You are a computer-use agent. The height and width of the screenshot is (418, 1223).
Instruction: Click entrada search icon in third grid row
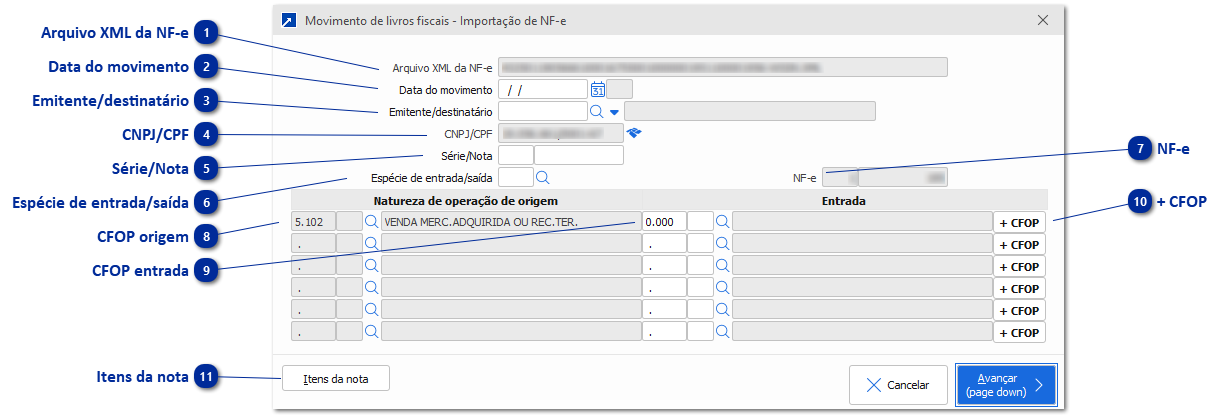coord(722,265)
